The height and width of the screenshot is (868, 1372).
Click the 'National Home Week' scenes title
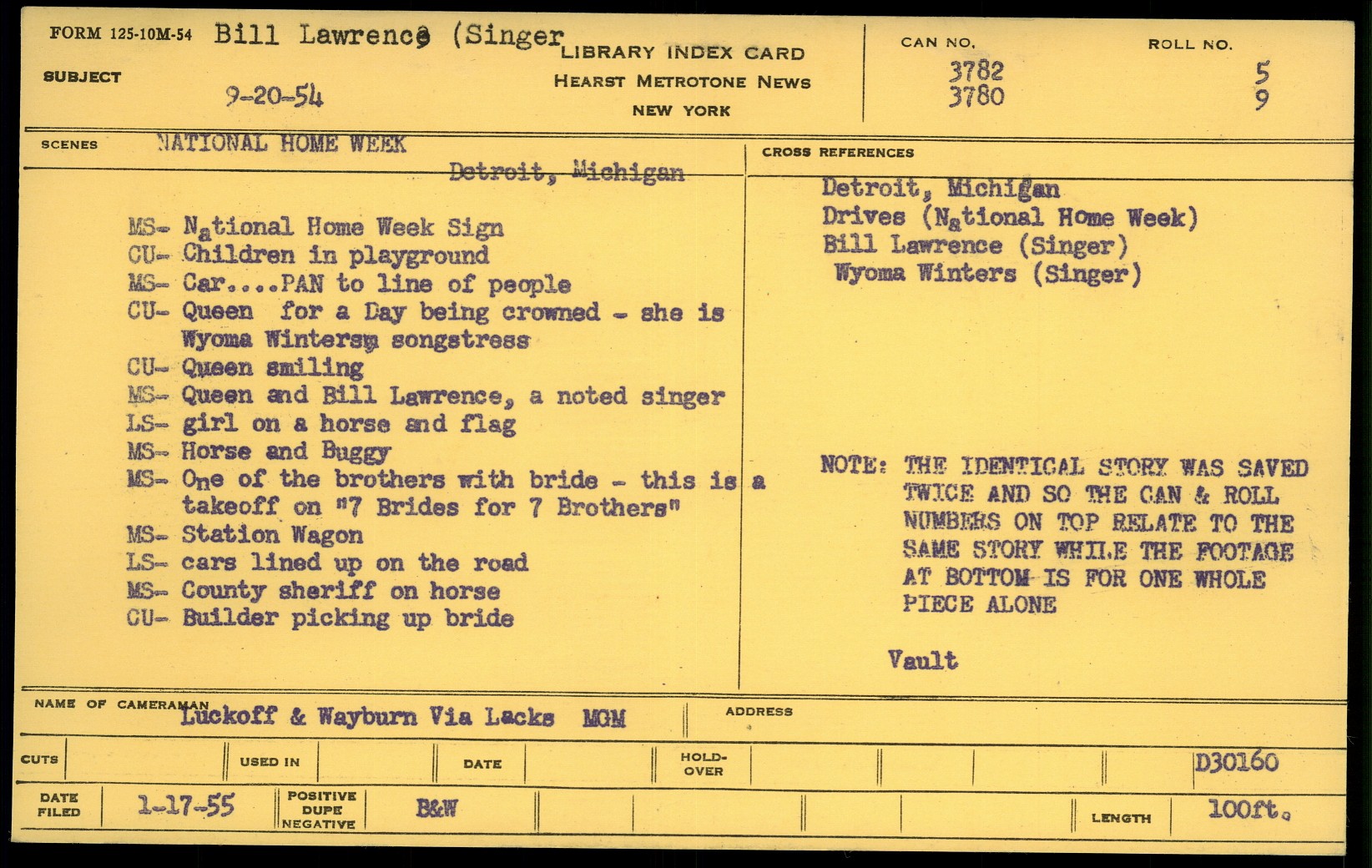282,144
